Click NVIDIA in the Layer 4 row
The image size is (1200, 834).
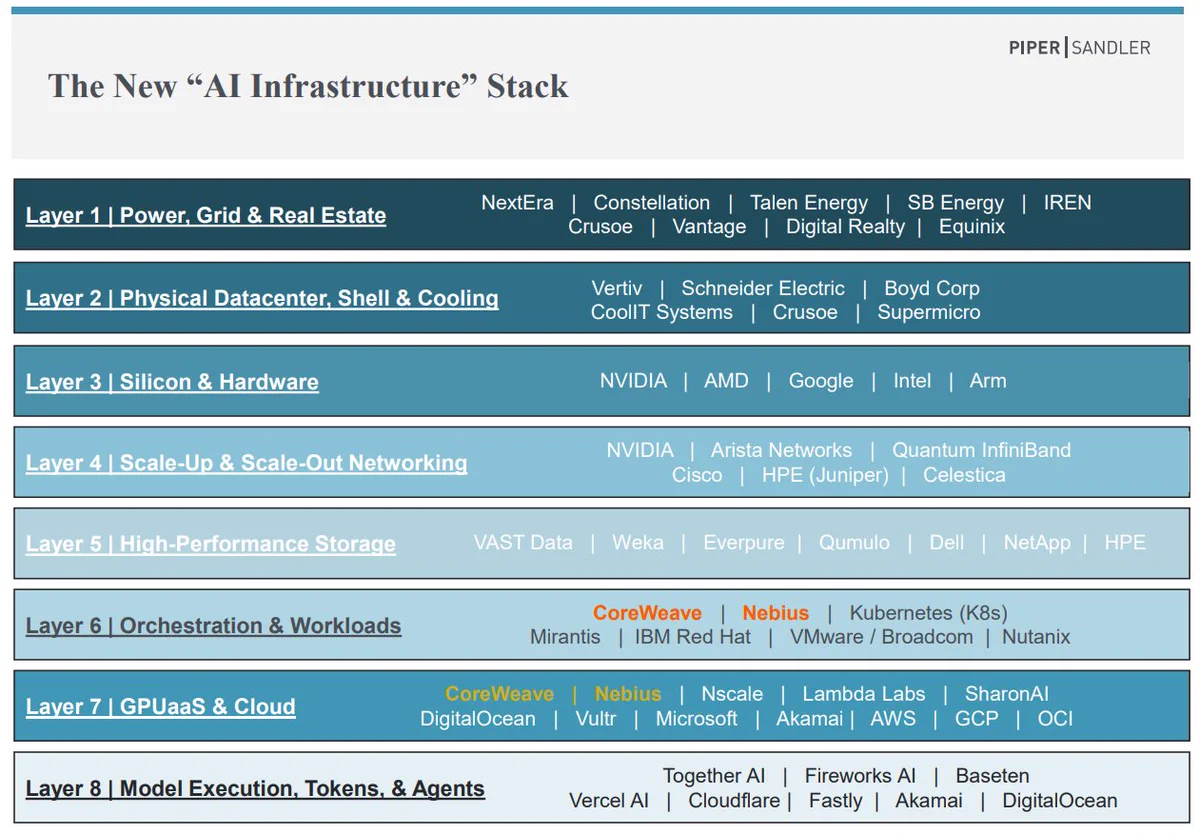point(640,451)
